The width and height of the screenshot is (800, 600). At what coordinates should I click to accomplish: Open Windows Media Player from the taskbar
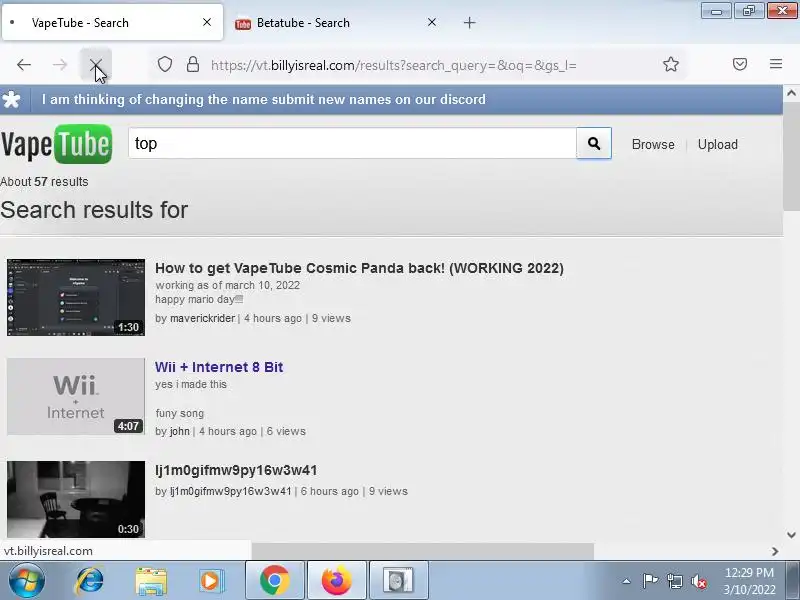(211, 581)
